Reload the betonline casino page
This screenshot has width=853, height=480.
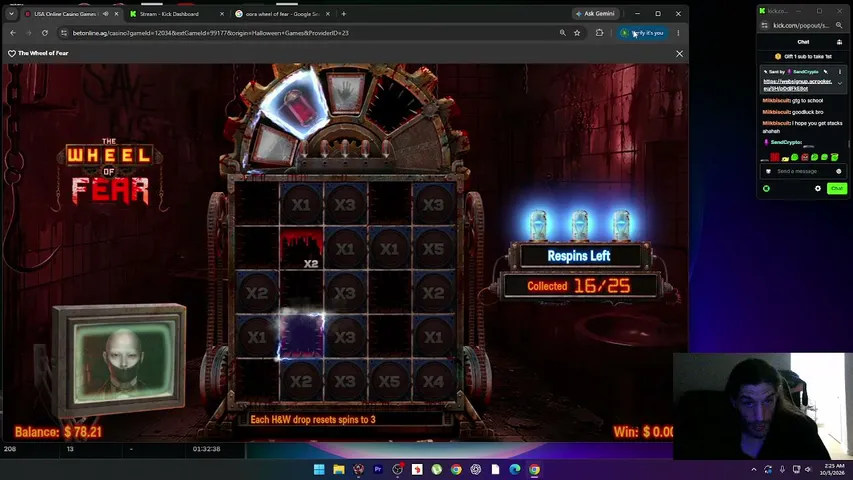click(x=45, y=33)
